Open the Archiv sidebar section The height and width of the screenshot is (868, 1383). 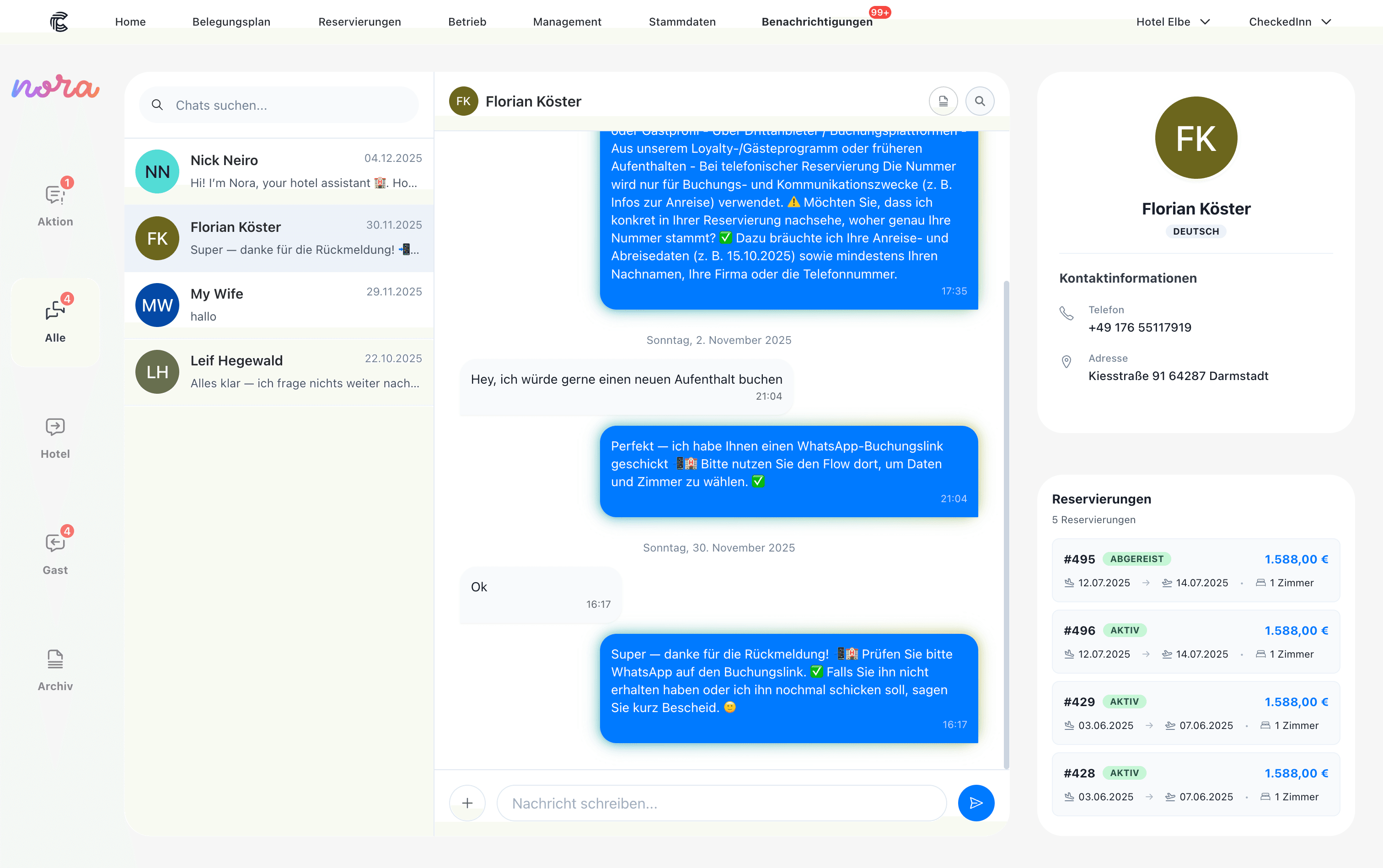coord(55,670)
